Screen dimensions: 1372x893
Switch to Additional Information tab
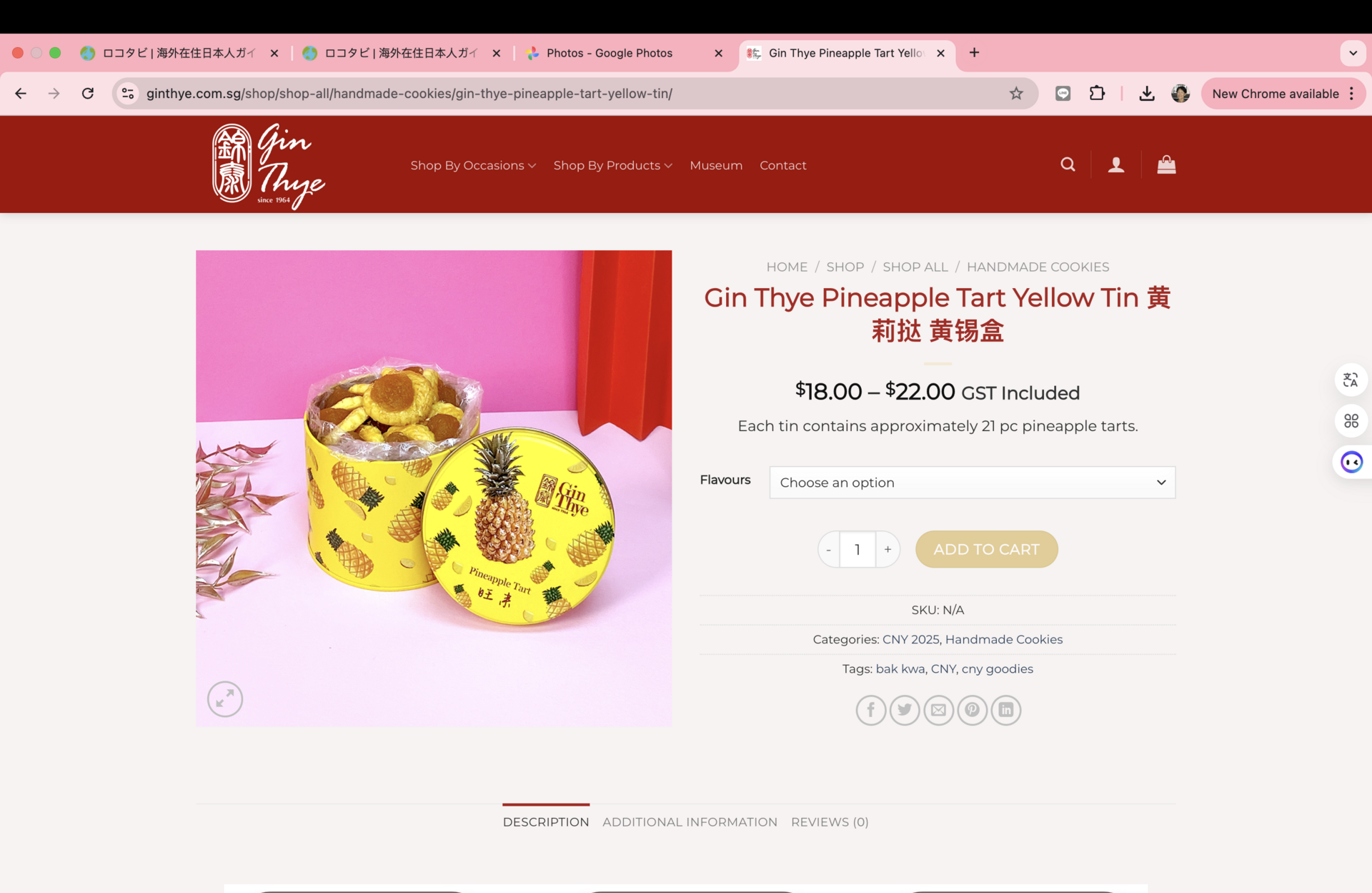click(690, 822)
